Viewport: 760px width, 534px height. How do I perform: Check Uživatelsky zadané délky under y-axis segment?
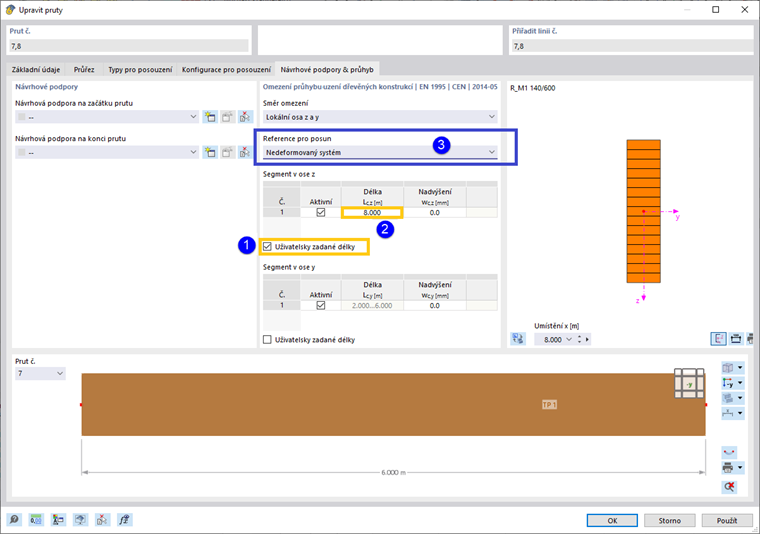[267, 340]
